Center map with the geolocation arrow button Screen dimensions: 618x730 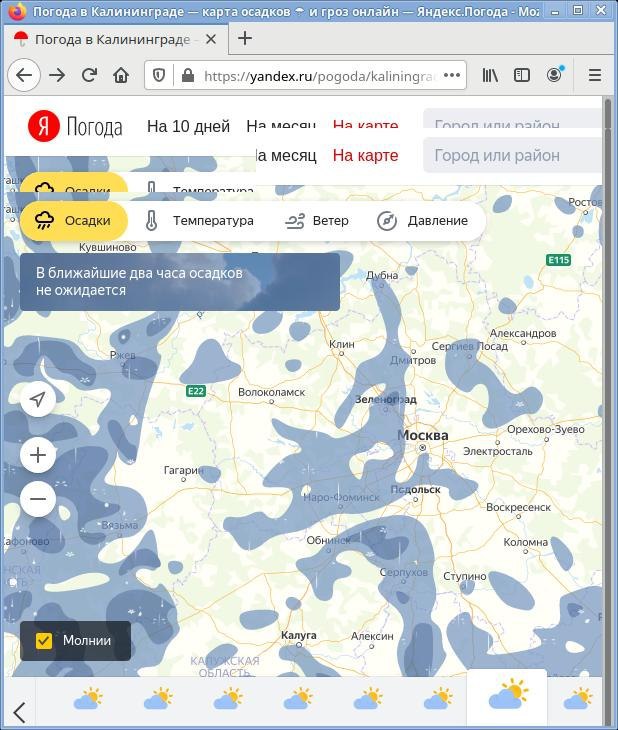coord(38,399)
